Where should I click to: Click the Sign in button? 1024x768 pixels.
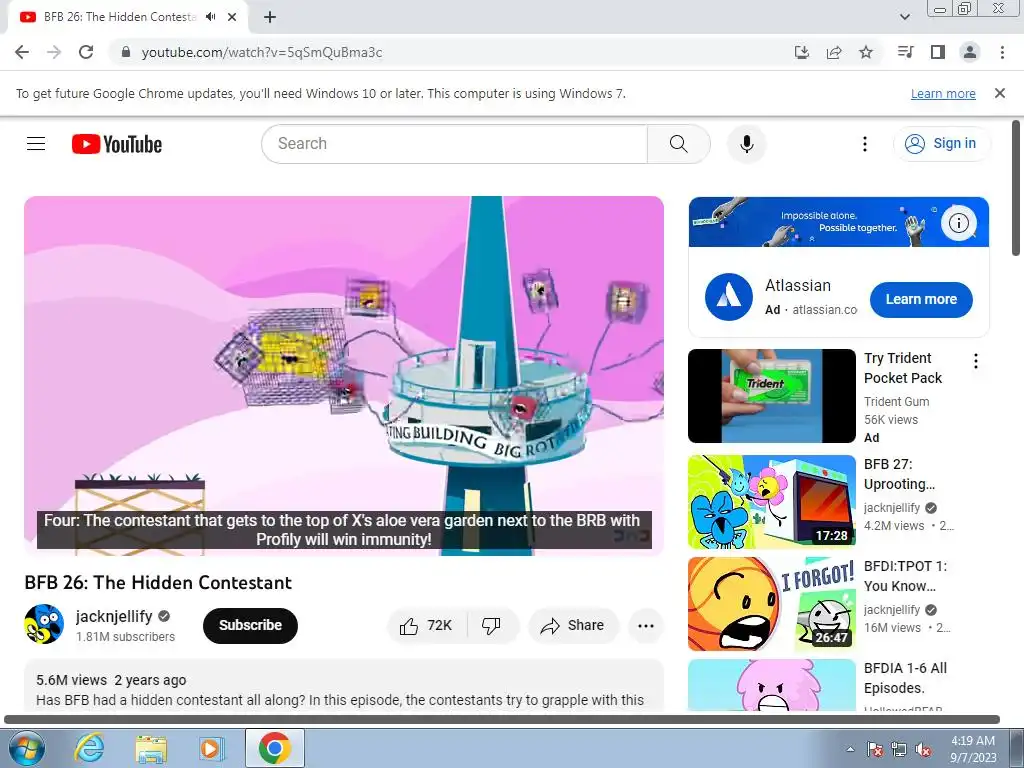pos(941,144)
